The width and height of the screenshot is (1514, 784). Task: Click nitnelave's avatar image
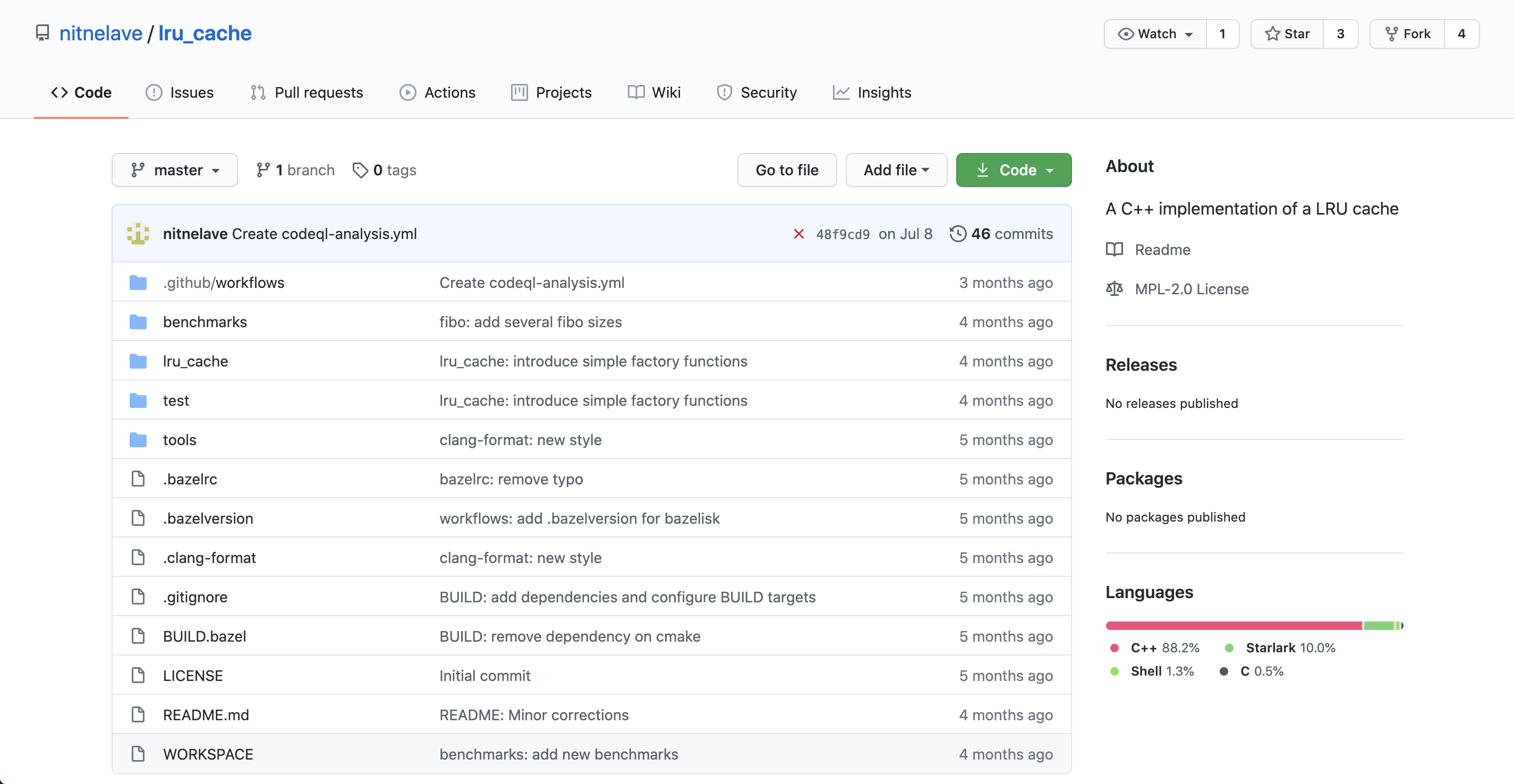coord(138,234)
